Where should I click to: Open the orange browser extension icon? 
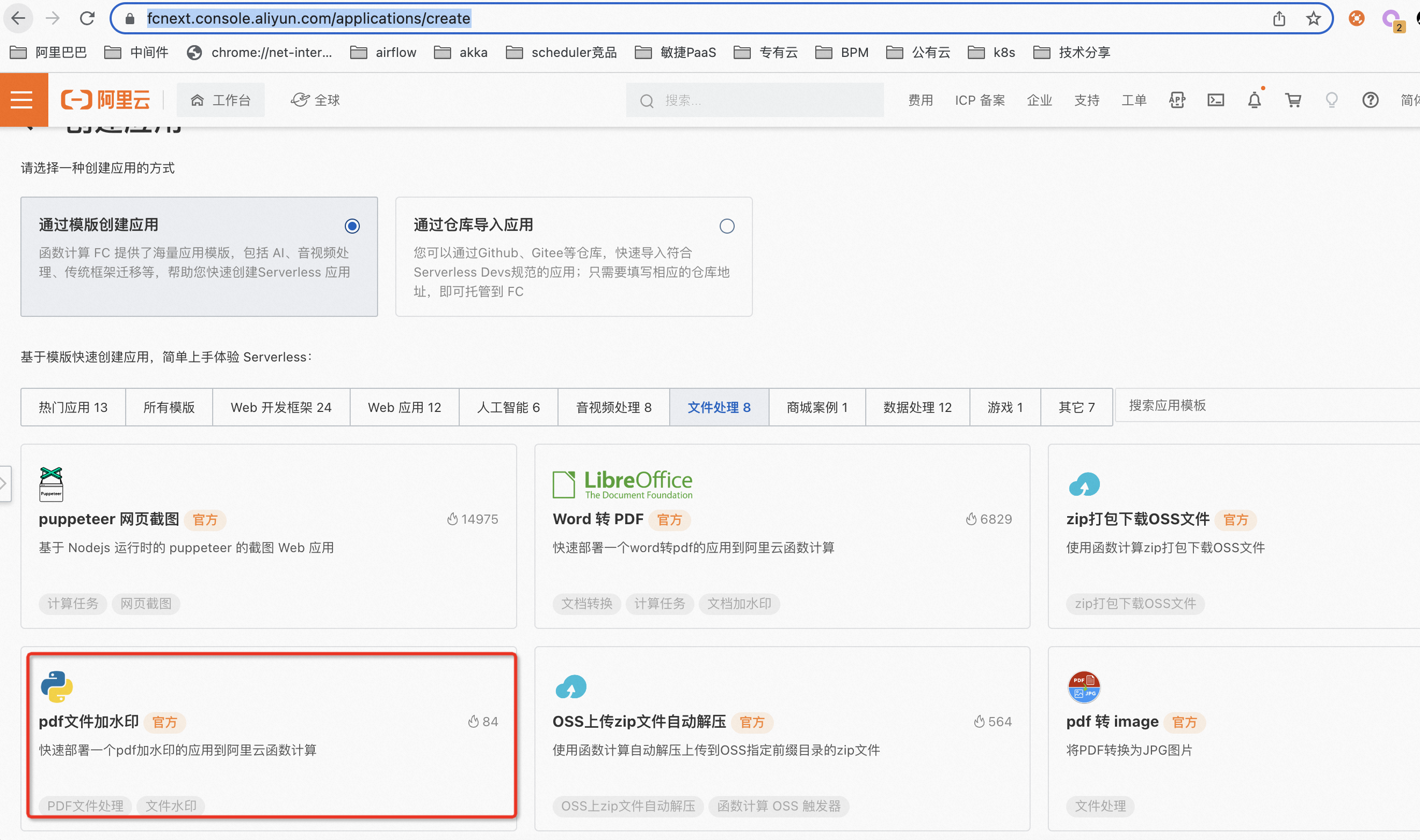(x=1356, y=19)
